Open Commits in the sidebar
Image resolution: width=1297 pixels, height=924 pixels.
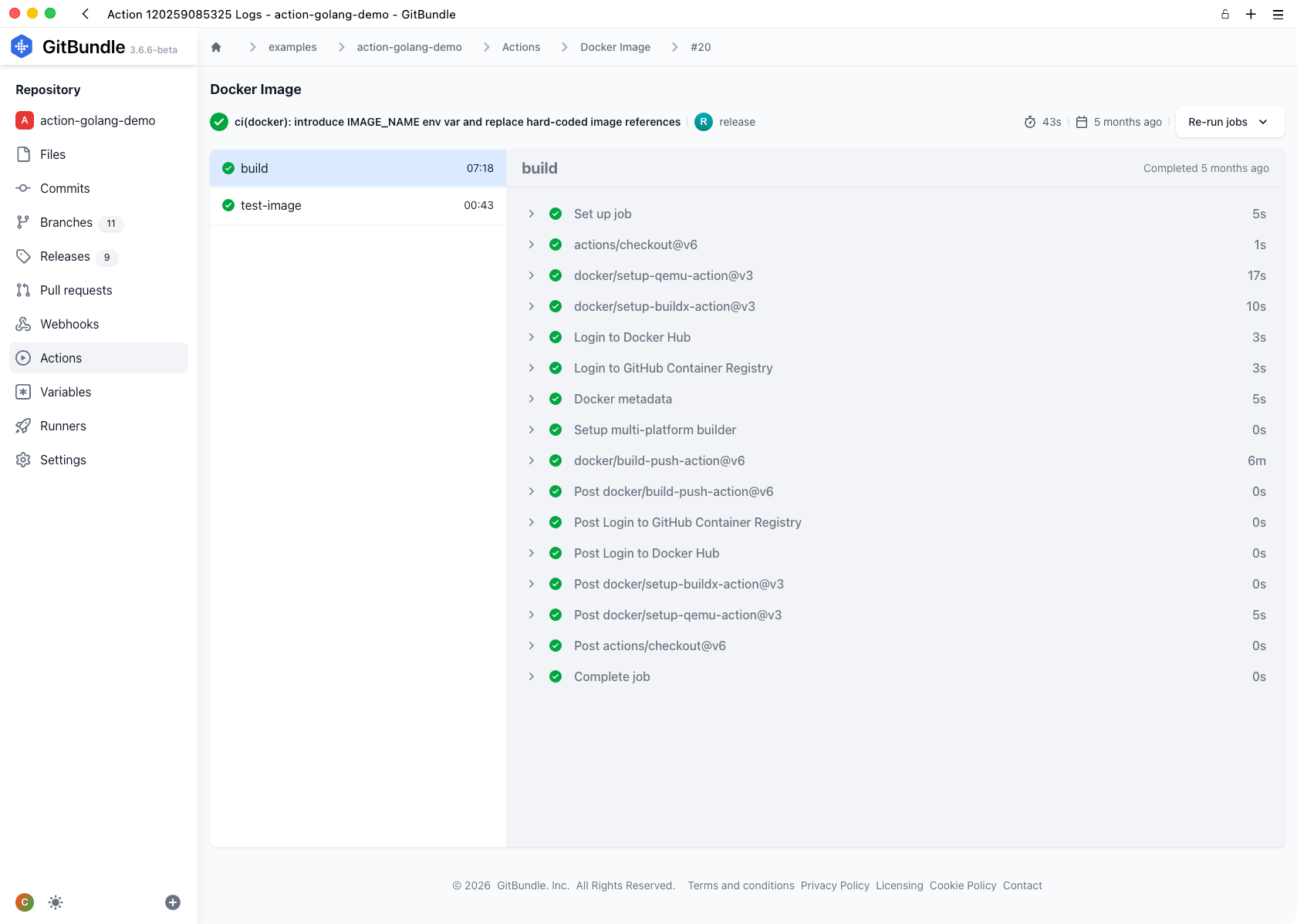coord(99,188)
